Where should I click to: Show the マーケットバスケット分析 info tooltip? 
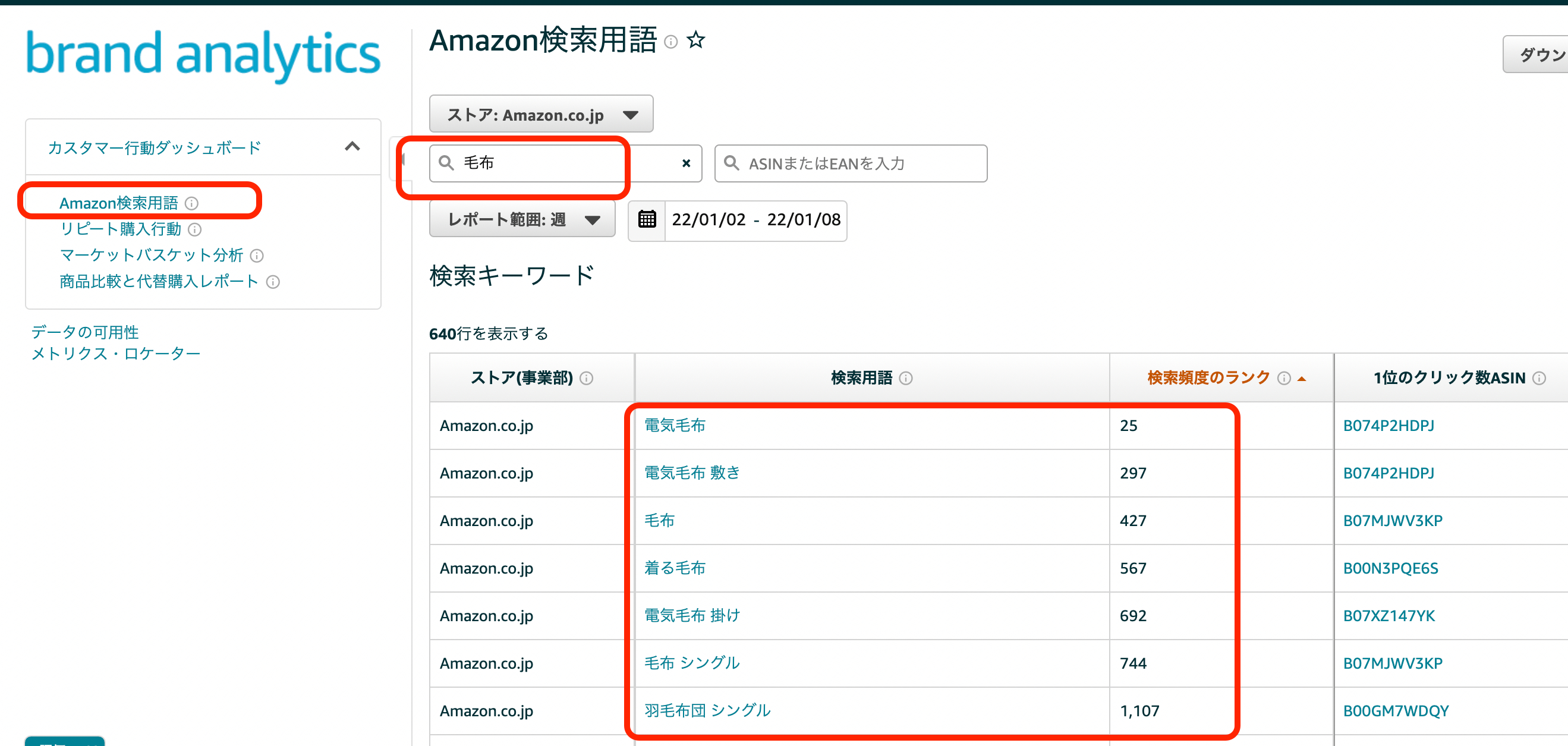[257, 256]
